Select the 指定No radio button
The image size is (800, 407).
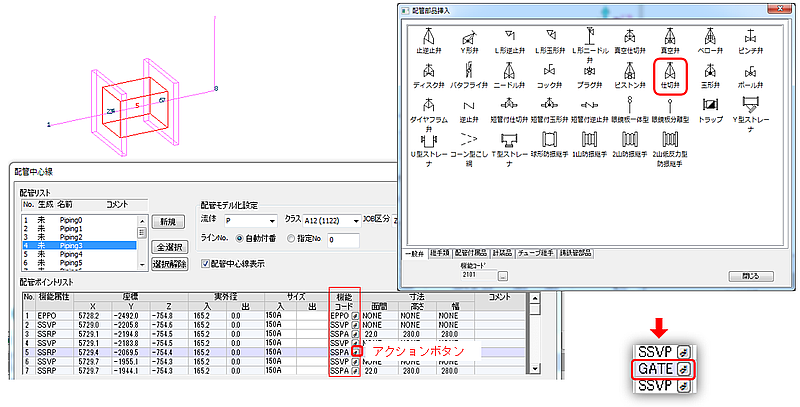[291, 238]
